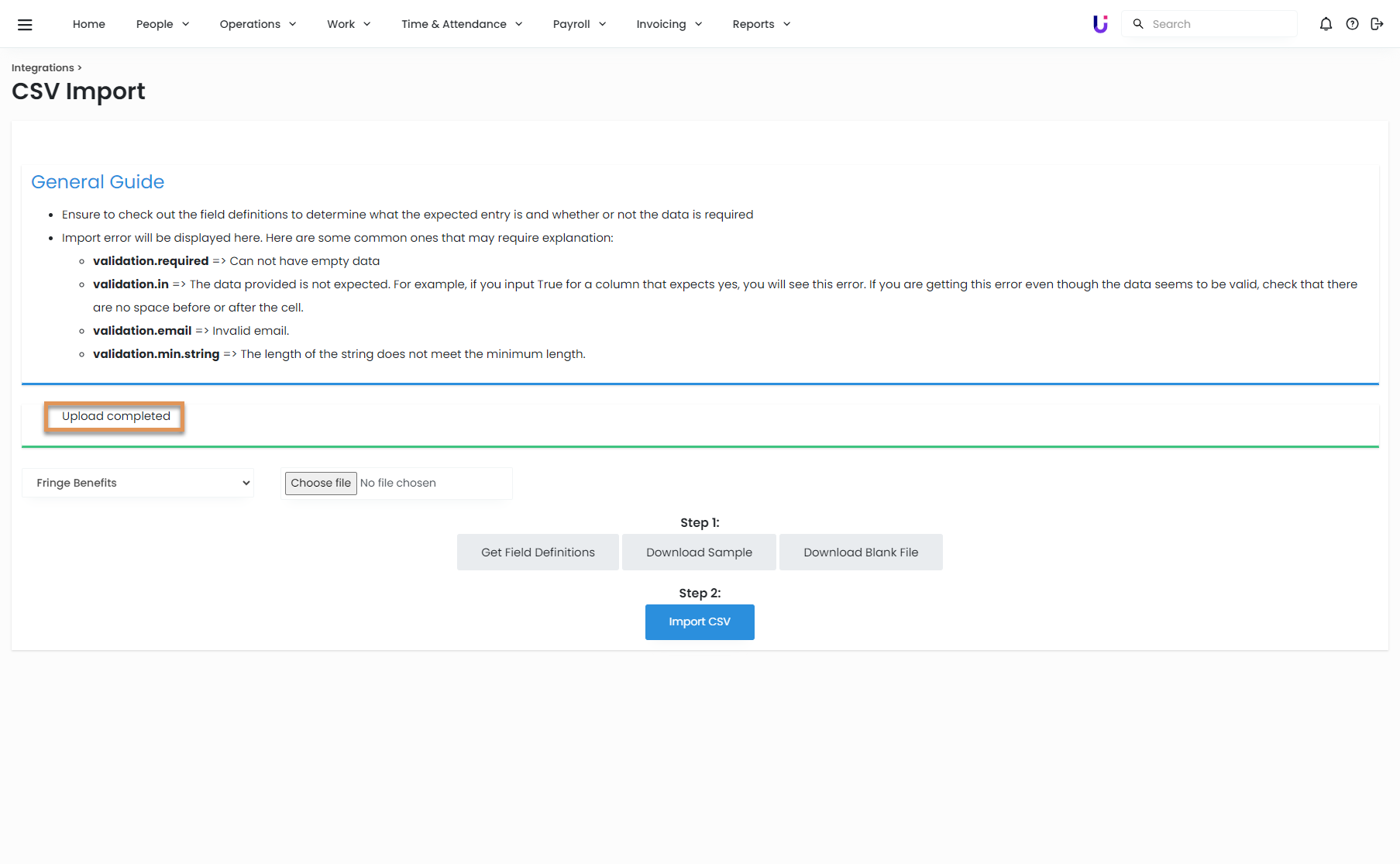Click Download Blank File button
This screenshot has width=1400, height=864.
861,552
